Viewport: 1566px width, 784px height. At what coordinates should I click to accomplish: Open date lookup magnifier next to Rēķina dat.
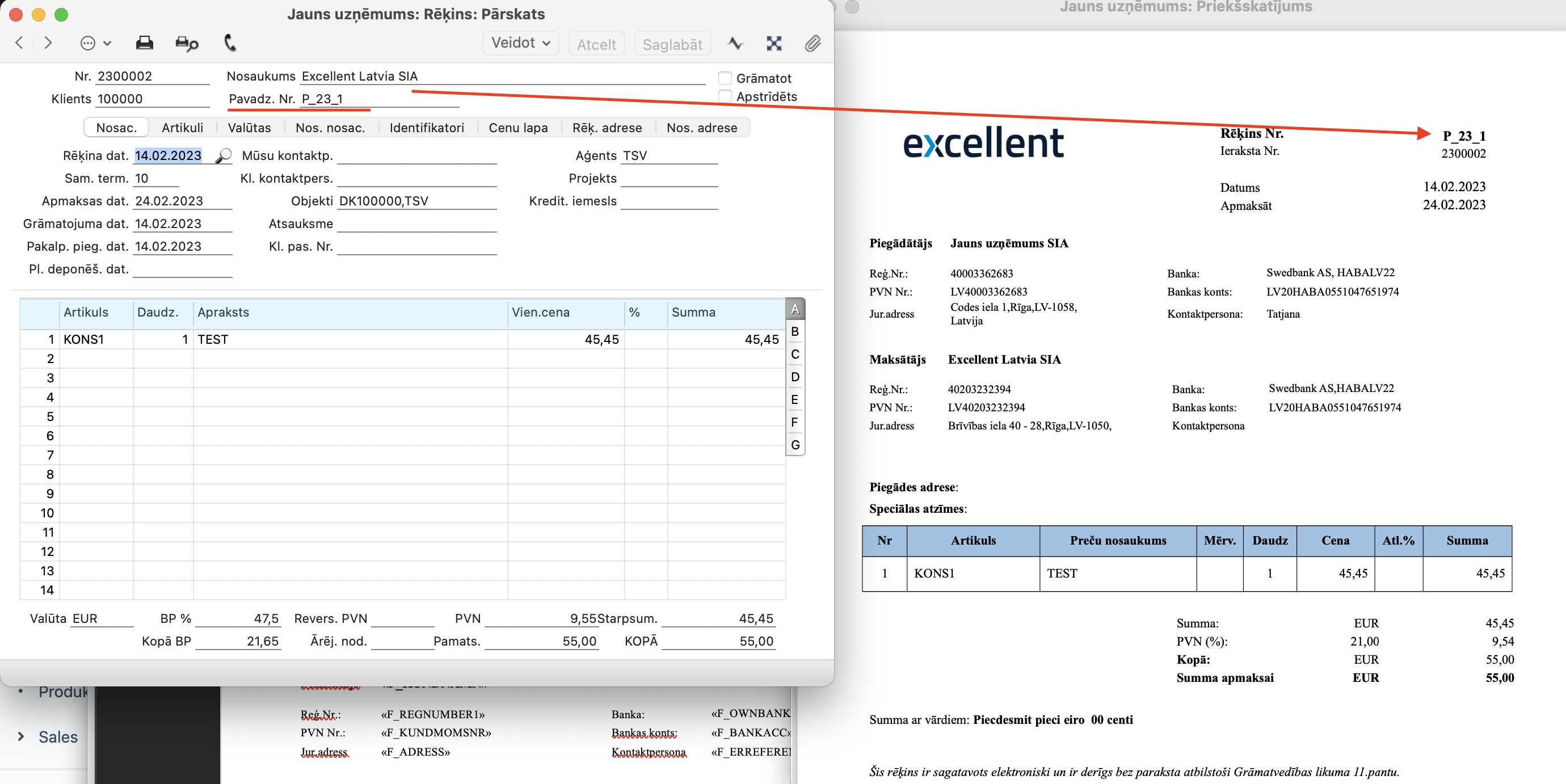click(x=223, y=155)
